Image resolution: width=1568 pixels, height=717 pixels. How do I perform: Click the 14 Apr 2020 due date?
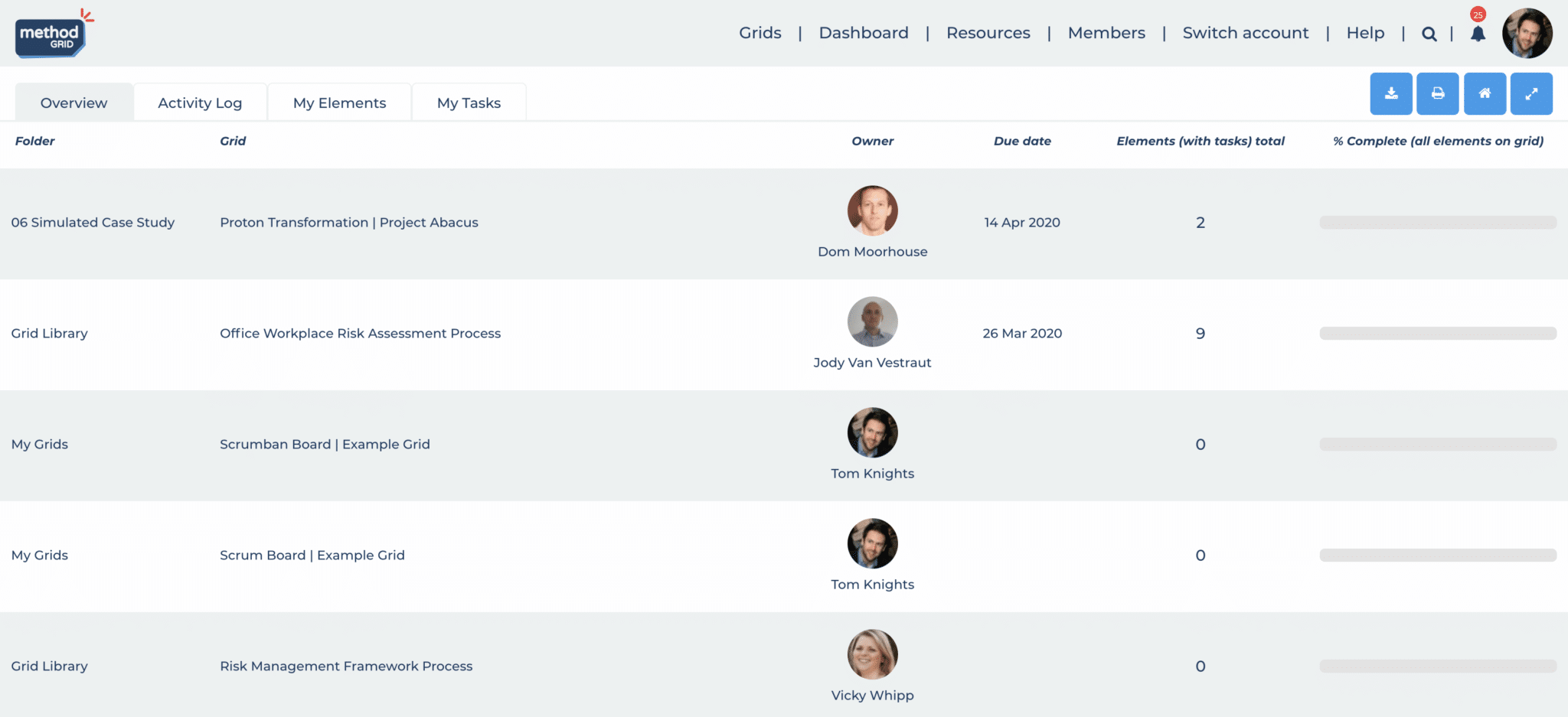pyautogui.click(x=1022, y=223)
